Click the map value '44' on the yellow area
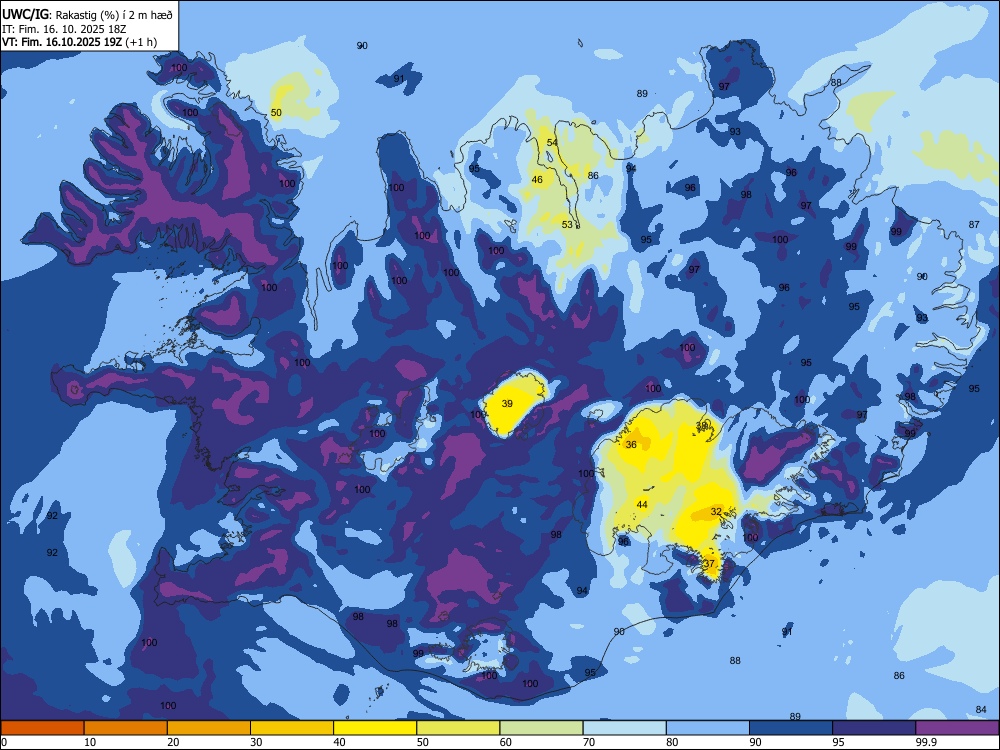The height and width of the screenshot is (750, 1000). coord(642,504)
